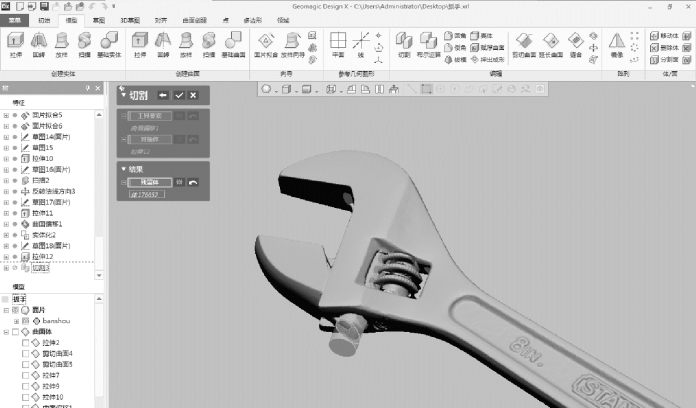Switch to the Polygons (多边形) ribbon tab
The width and height of the screenshot is (696, 408).
pyautogui.click(x=253, y=20)
